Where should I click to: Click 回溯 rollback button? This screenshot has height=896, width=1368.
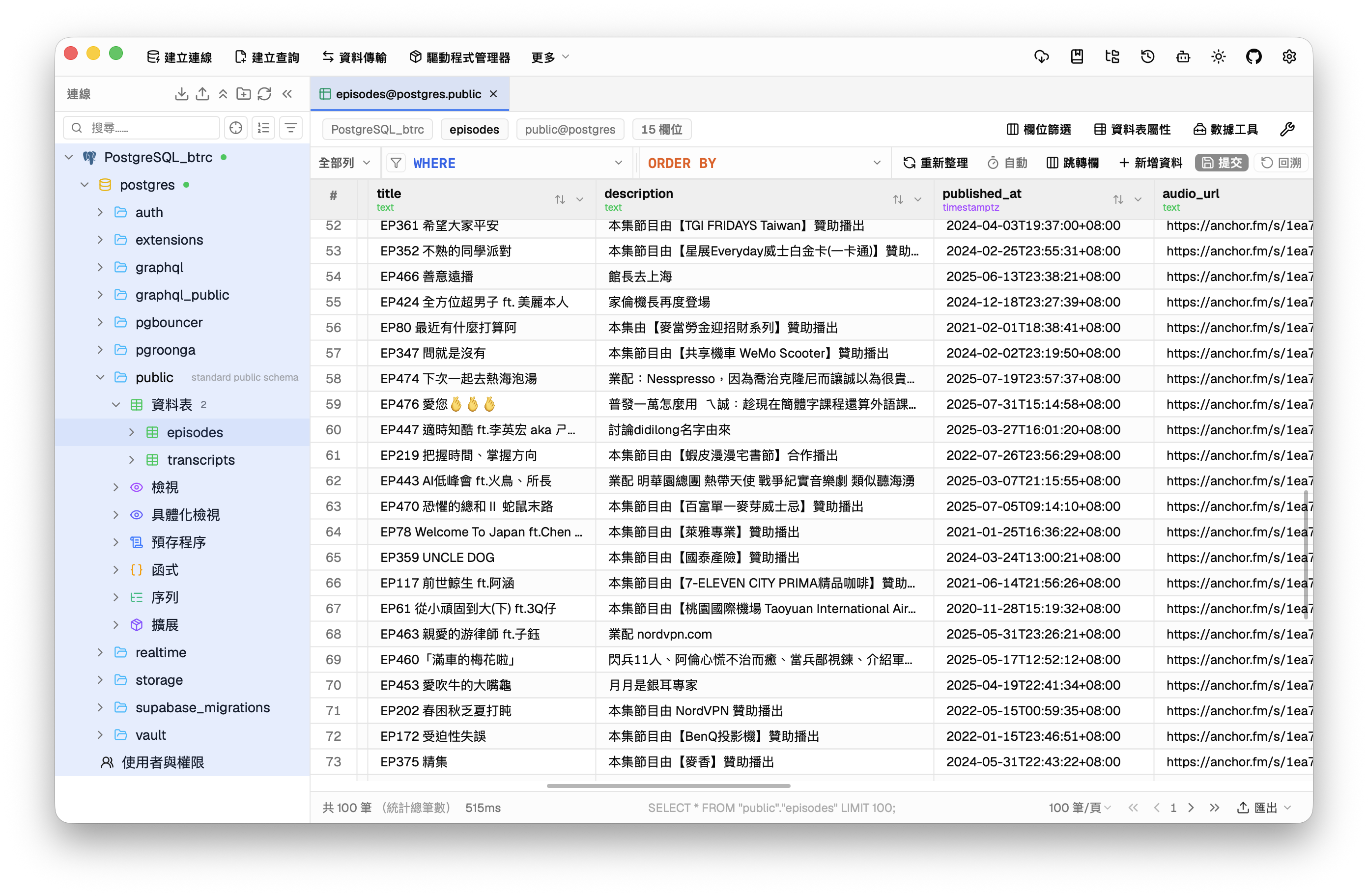1281,163
